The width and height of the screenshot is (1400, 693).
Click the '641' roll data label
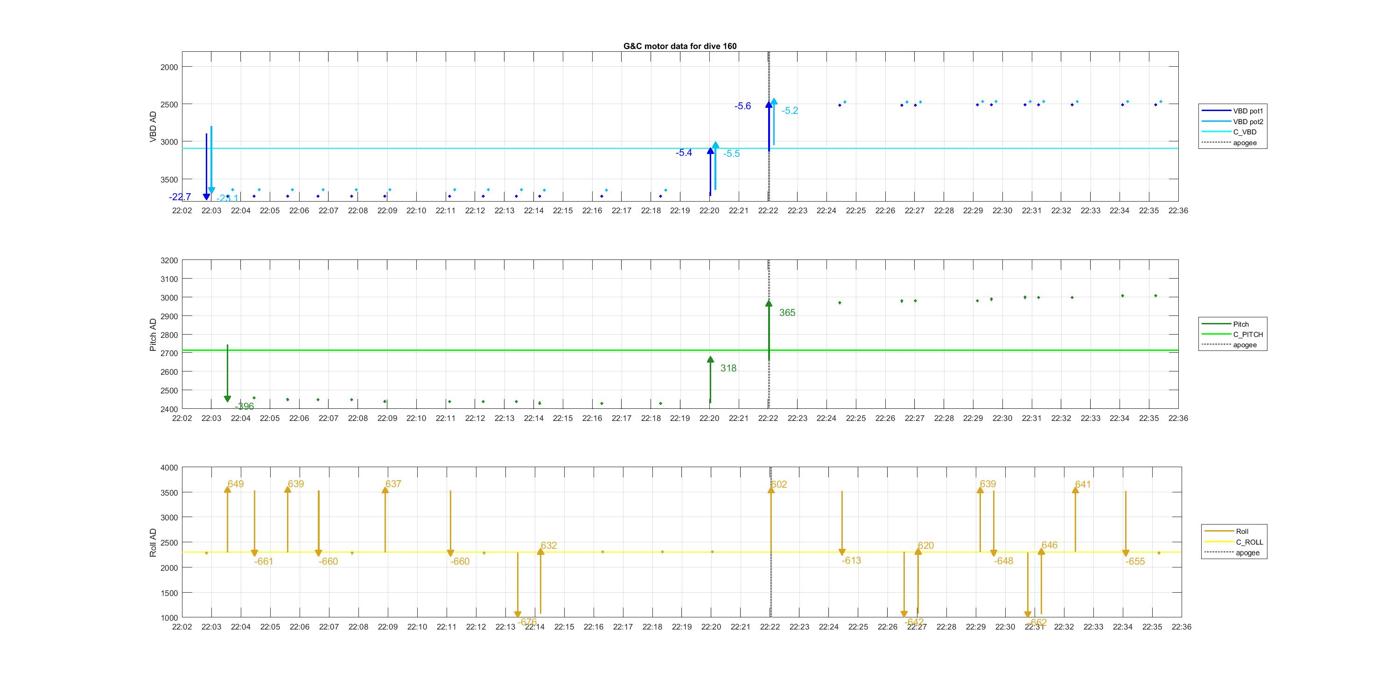(x=1083, y=484)
